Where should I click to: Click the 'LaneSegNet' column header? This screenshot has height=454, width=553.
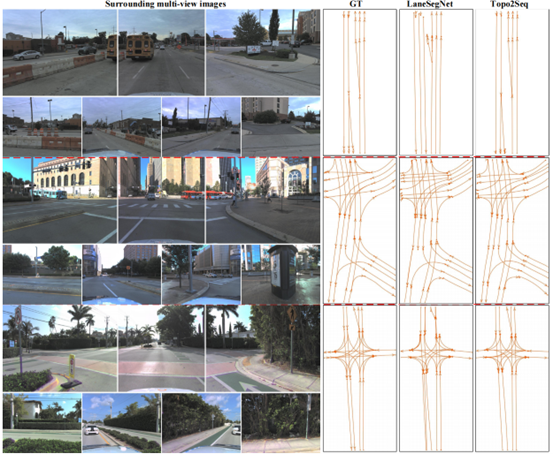tap(430, 4)
